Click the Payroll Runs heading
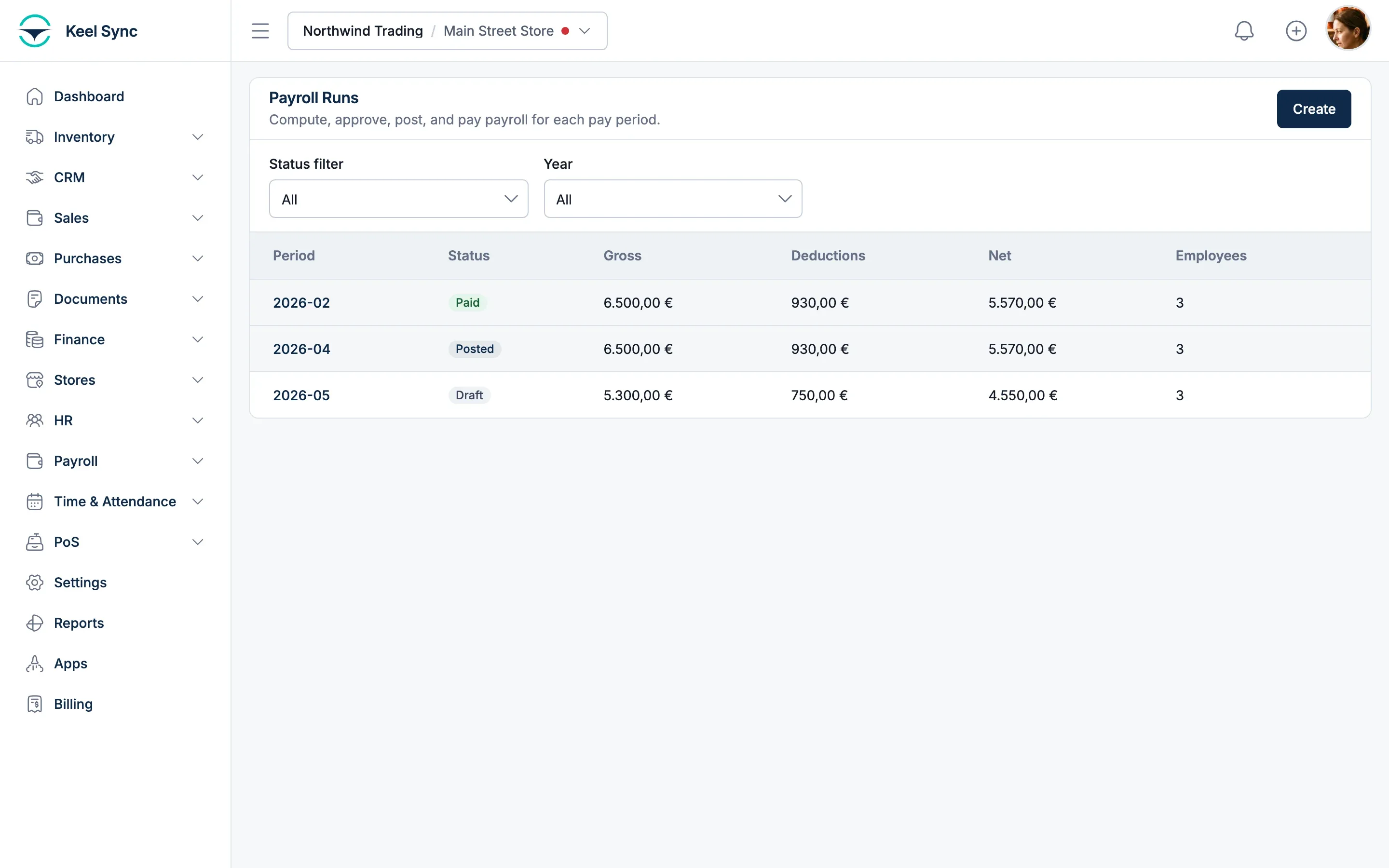Viewport: 1389px width, 868px height. [x=313, y=97]
